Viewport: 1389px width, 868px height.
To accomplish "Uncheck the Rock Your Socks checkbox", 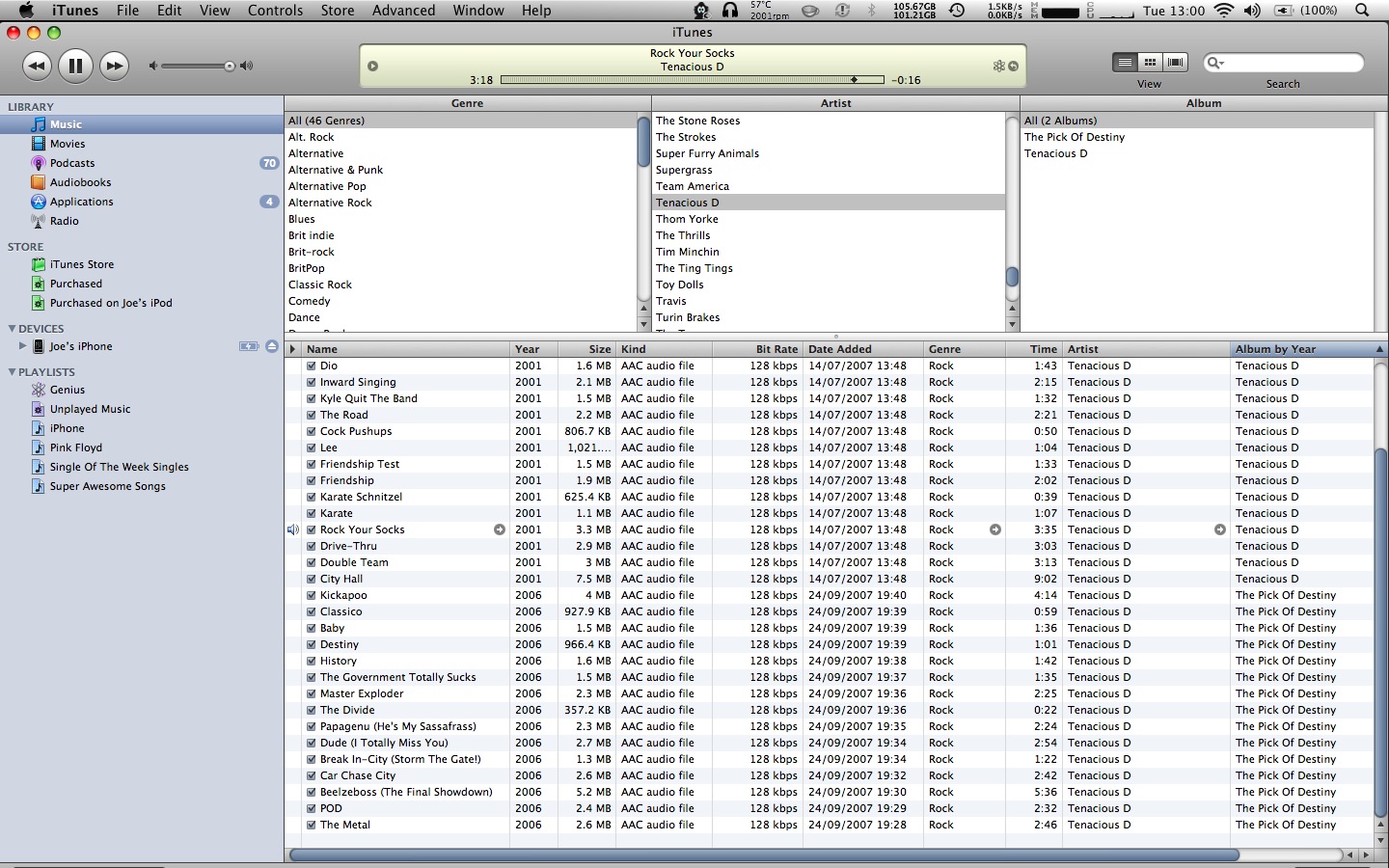I will [x=312, y=530].
